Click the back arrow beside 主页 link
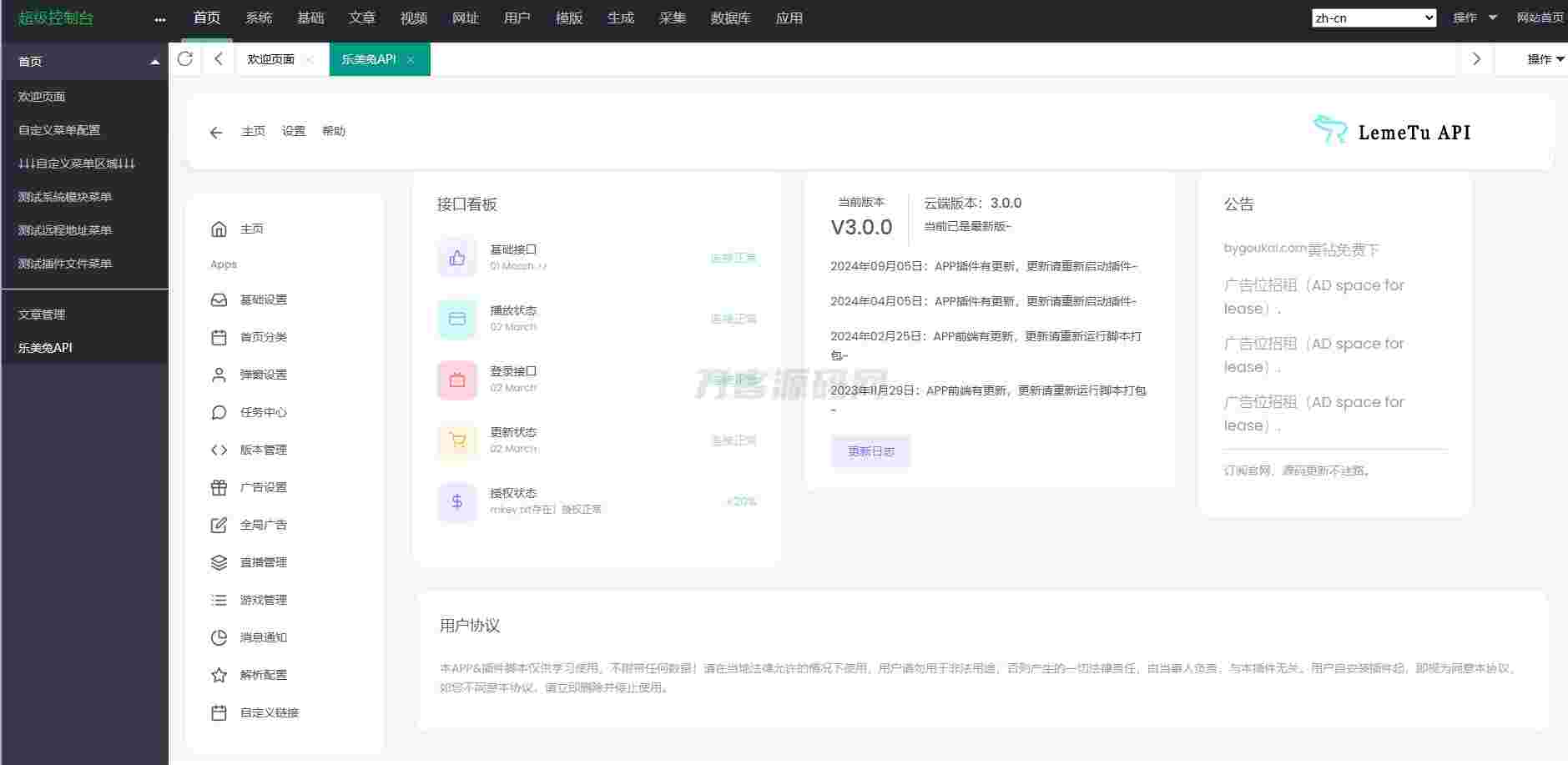This screenshot has height=765, width=1568. (216, 133)
